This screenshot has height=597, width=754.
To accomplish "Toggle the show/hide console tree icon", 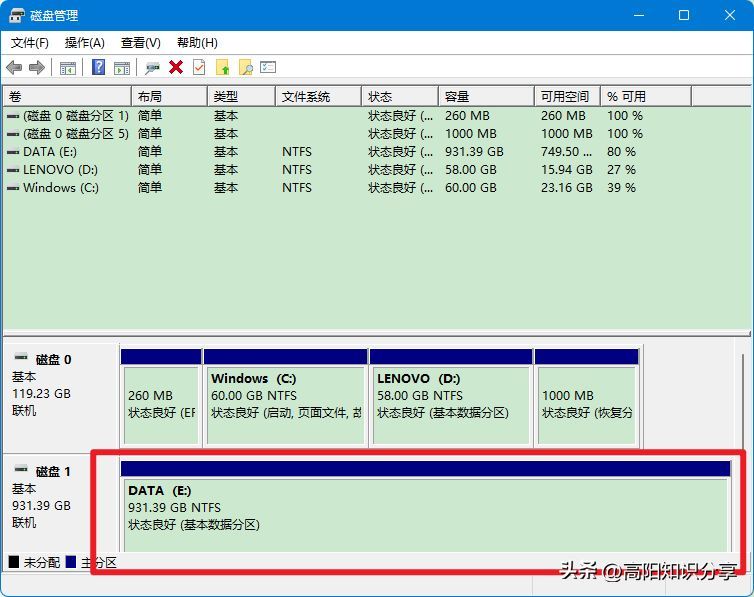I will click(x=68, y=68).
